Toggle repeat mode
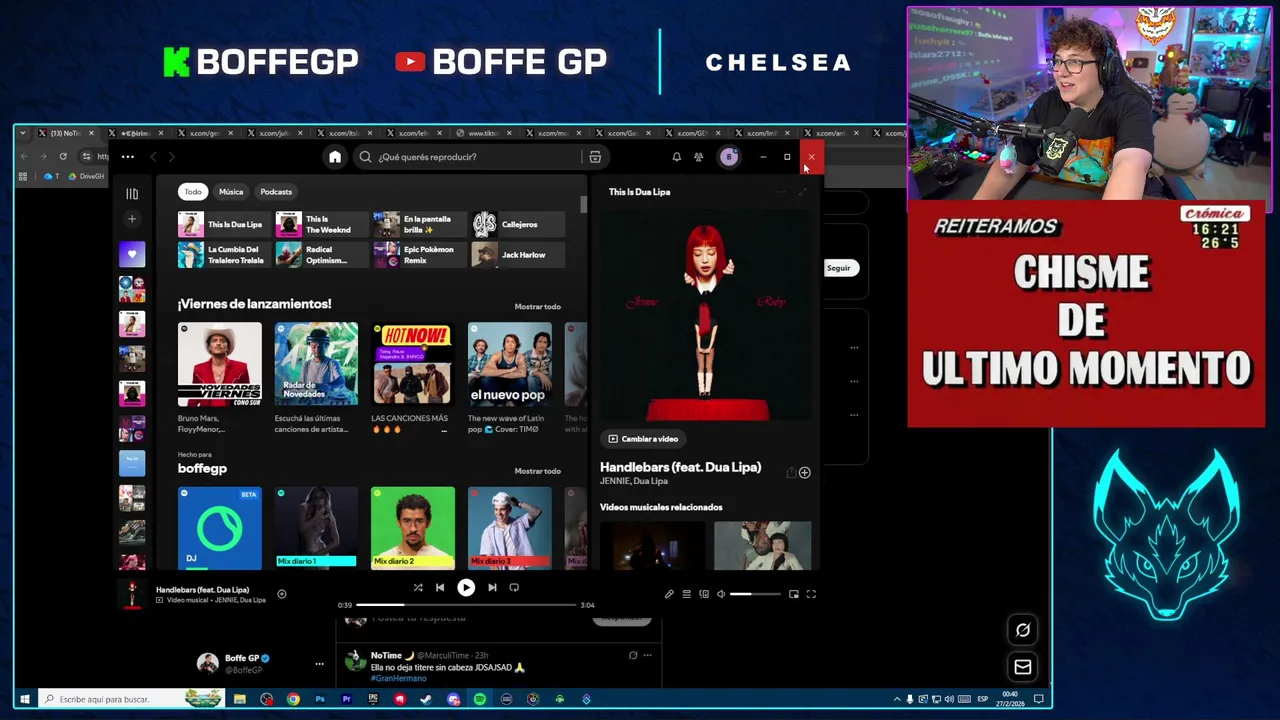The height and width of the screenshot is (720, 1280). click(x=514, y=588)
